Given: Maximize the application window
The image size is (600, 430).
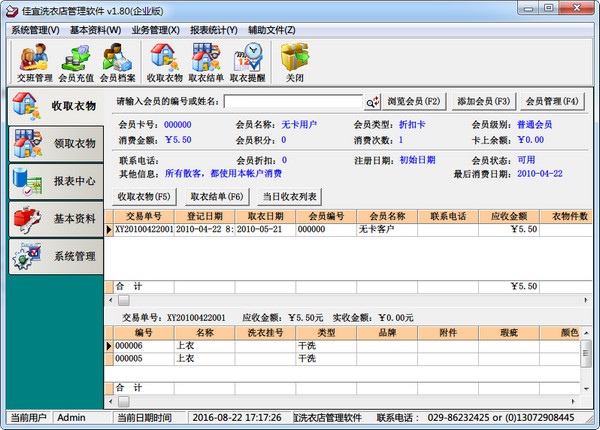Looking at the screenshot, I should pos(549,8).
